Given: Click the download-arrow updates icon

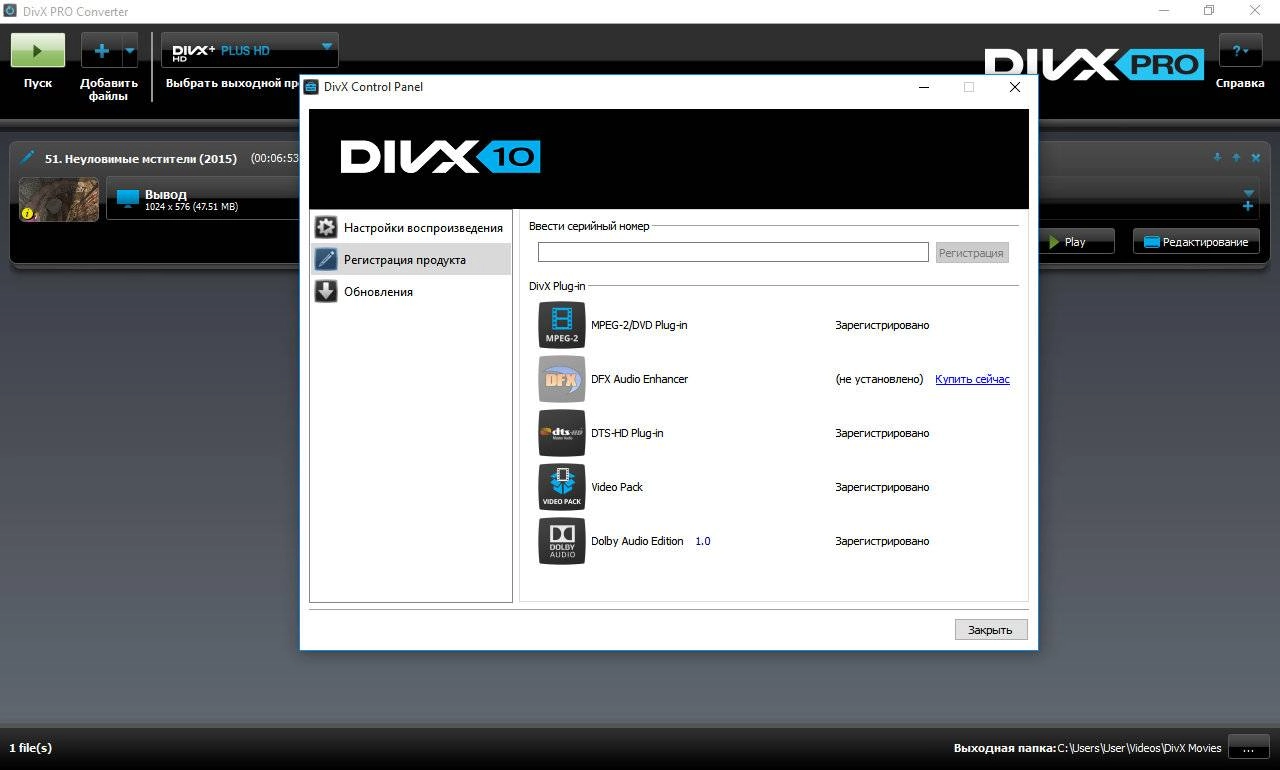Looking at the screenshot, I should point(326,291).
